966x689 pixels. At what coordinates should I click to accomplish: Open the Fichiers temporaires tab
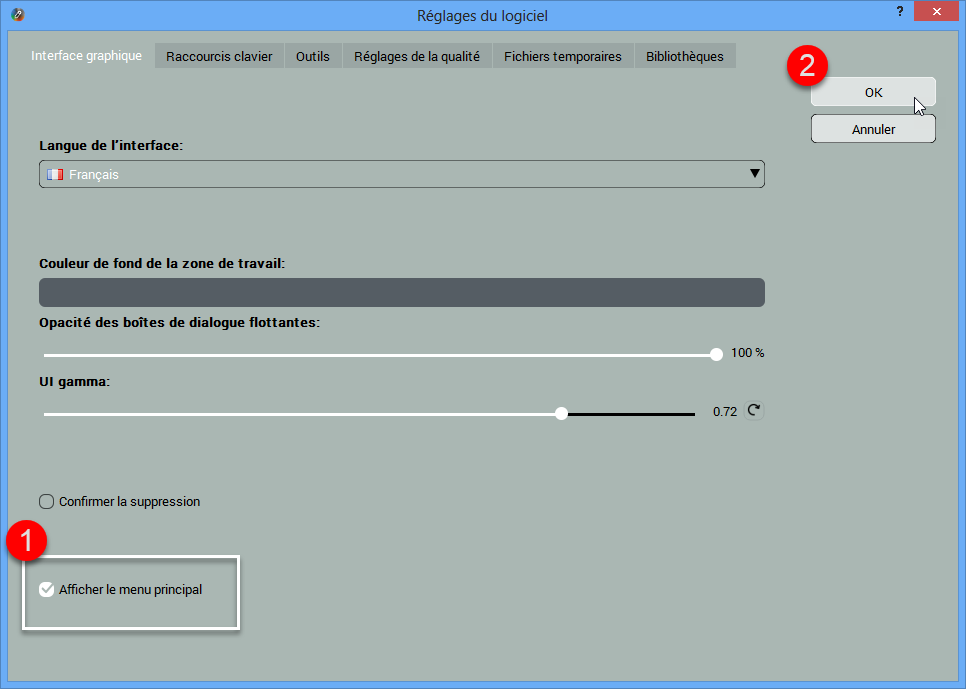[x=563, y=56]
